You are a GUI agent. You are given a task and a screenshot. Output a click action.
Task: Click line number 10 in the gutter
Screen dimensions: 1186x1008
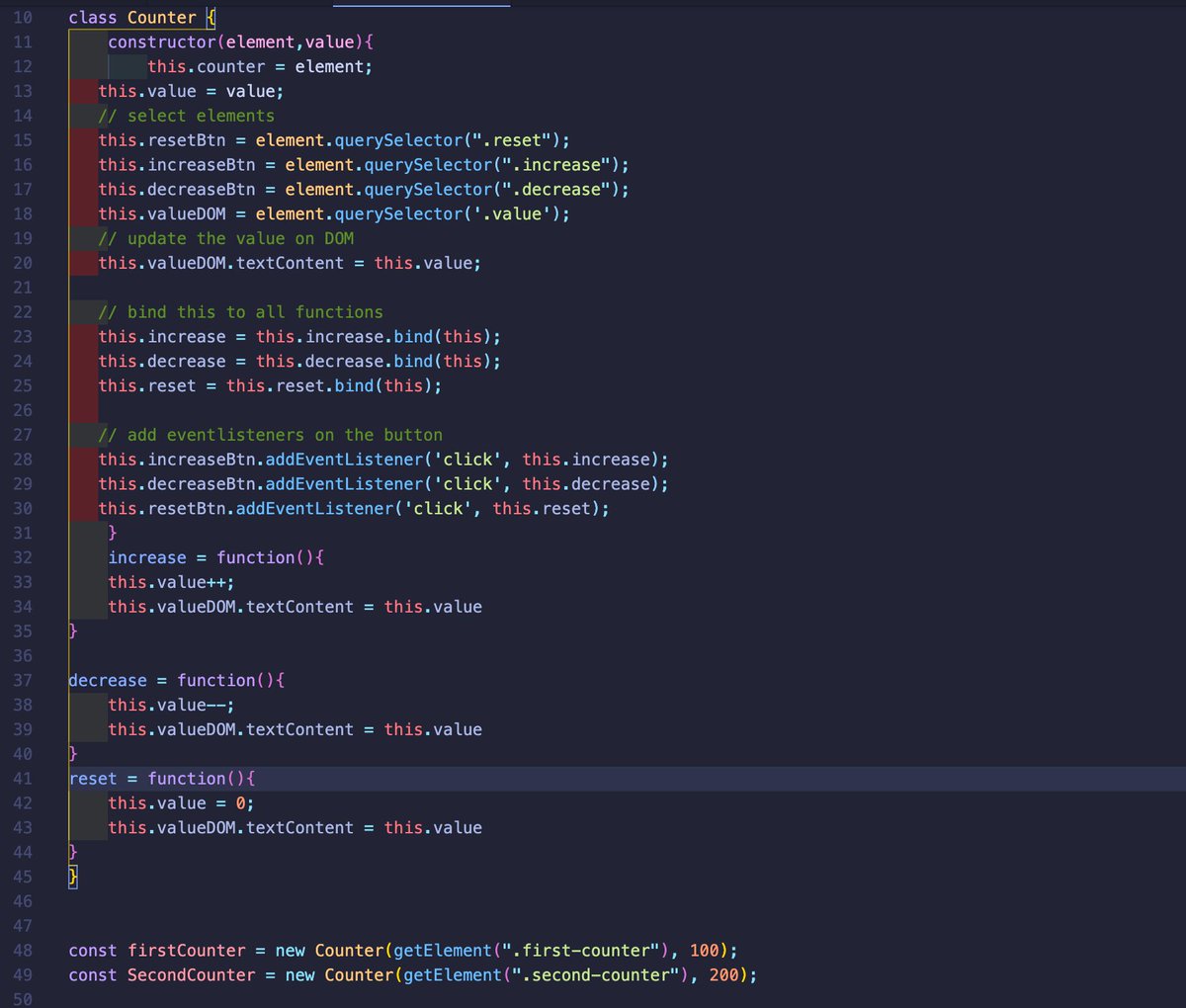tap(22, 18)
